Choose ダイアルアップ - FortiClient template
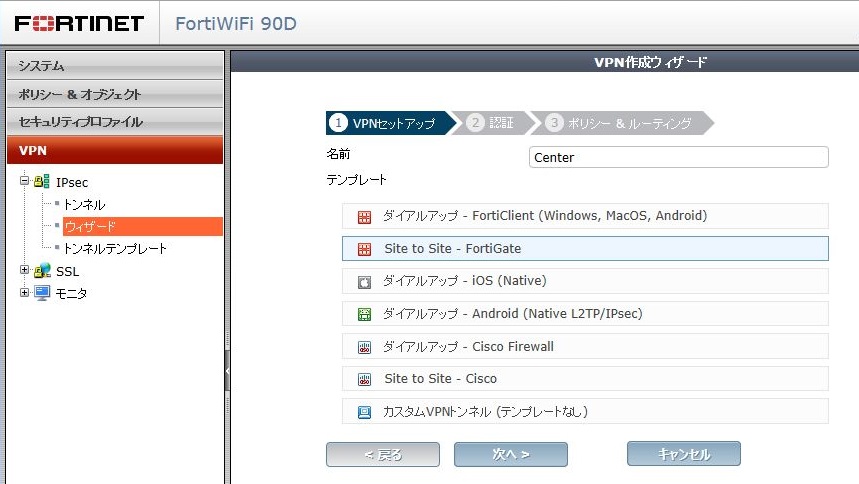Screen dimensions: 859x484 click(585, 216)
